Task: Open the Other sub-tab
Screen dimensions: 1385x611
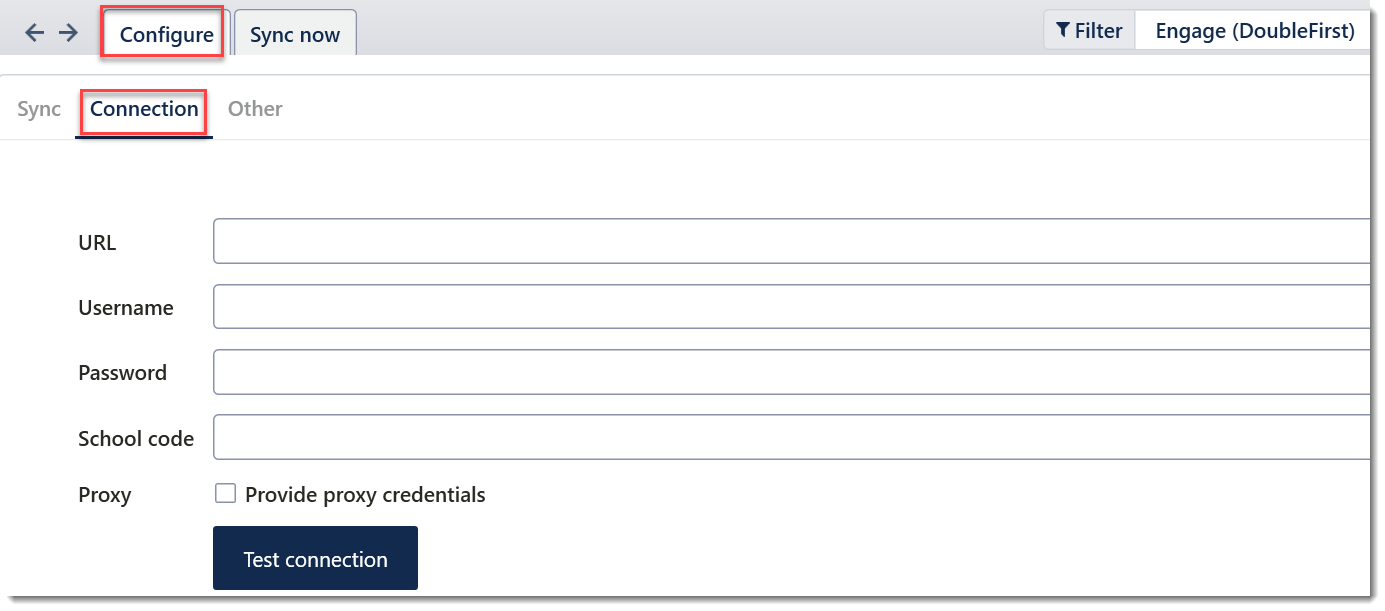Action: coord(255,109)
